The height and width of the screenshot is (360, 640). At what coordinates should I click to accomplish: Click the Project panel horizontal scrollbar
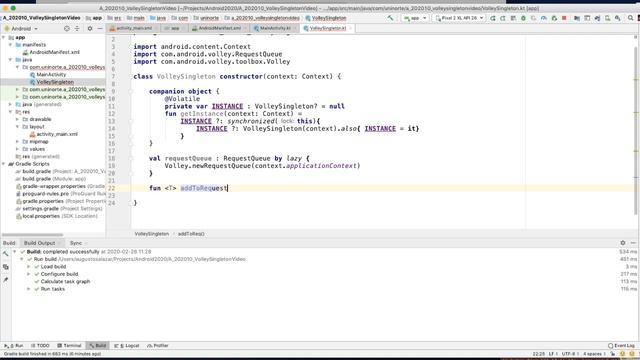click(33, 235)
